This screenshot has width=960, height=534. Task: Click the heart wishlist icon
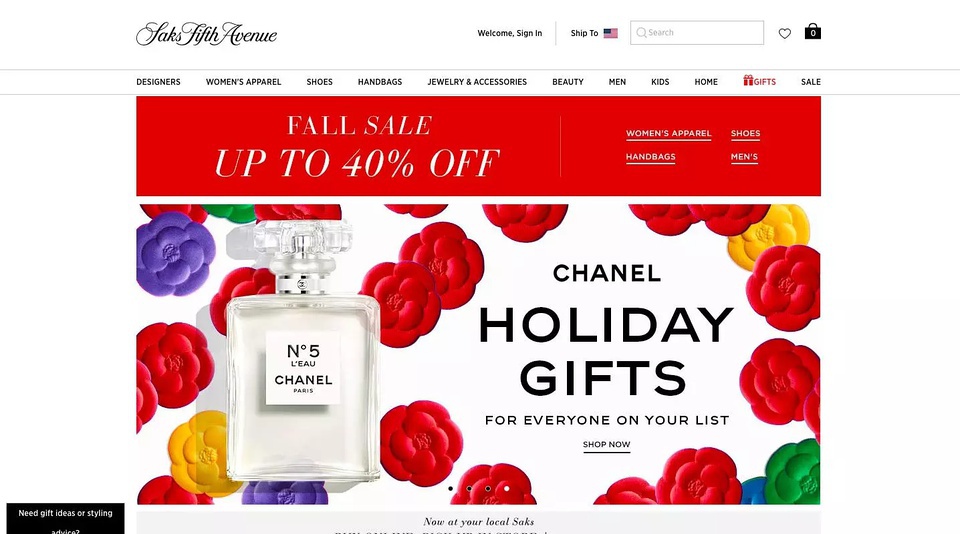click(784, 34)
